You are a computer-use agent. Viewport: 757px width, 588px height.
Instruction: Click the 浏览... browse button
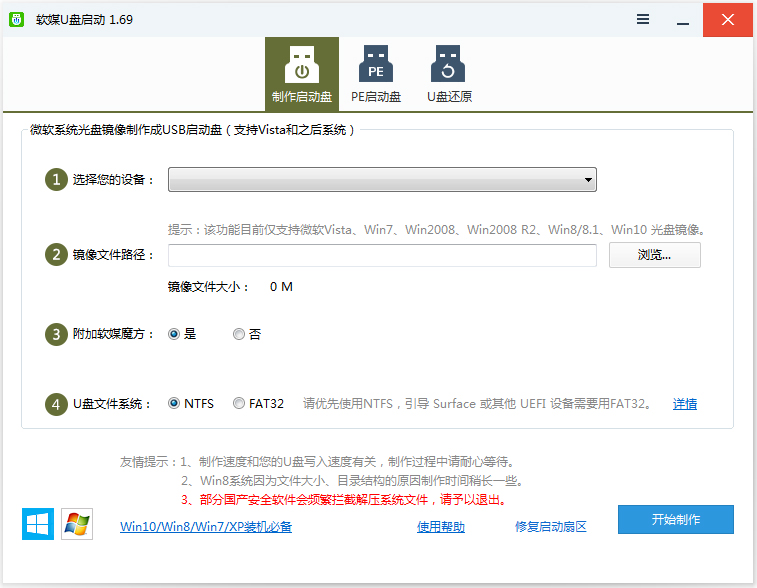coord(655,255)
